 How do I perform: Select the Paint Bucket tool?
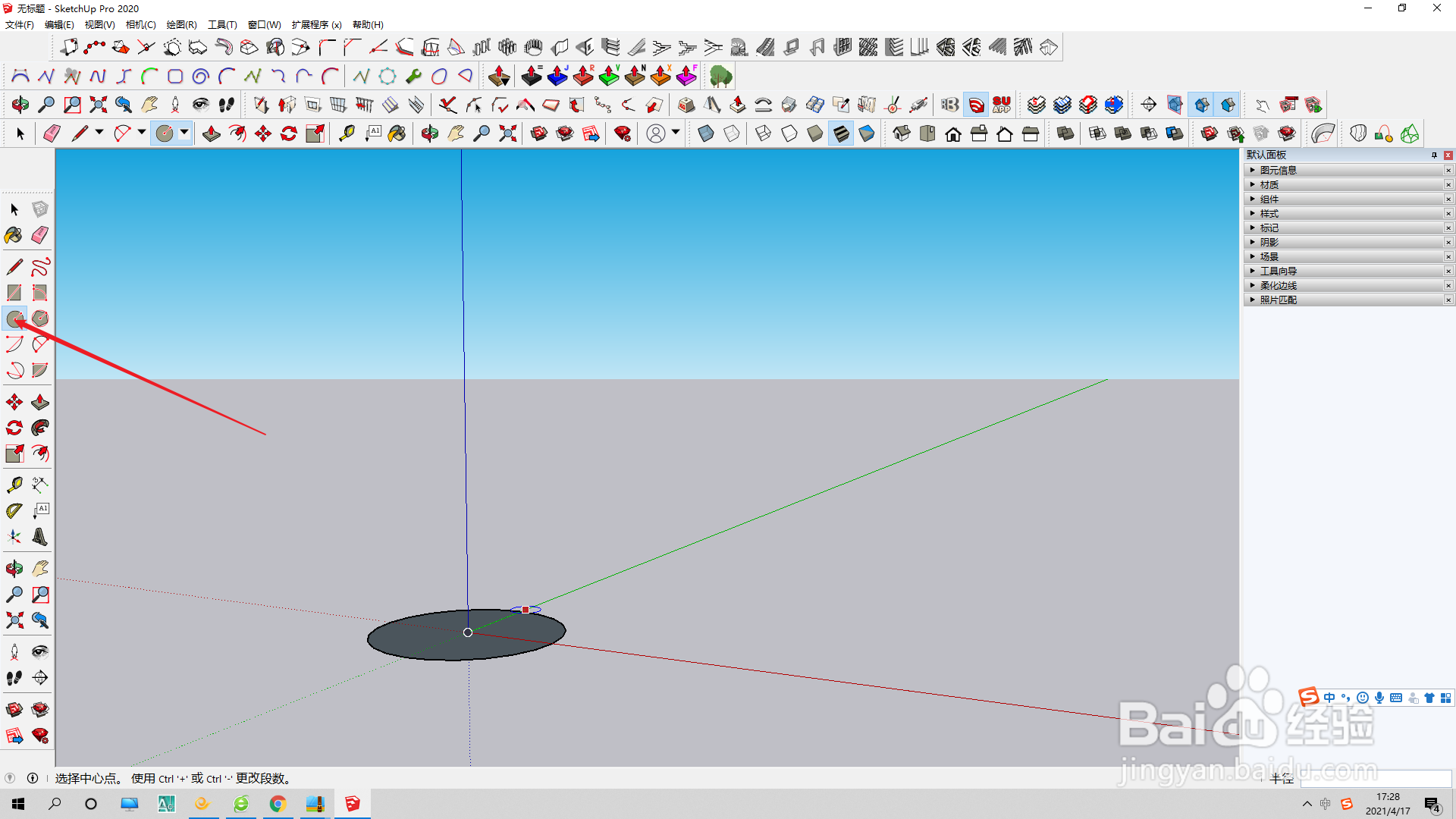coord(14,235)
